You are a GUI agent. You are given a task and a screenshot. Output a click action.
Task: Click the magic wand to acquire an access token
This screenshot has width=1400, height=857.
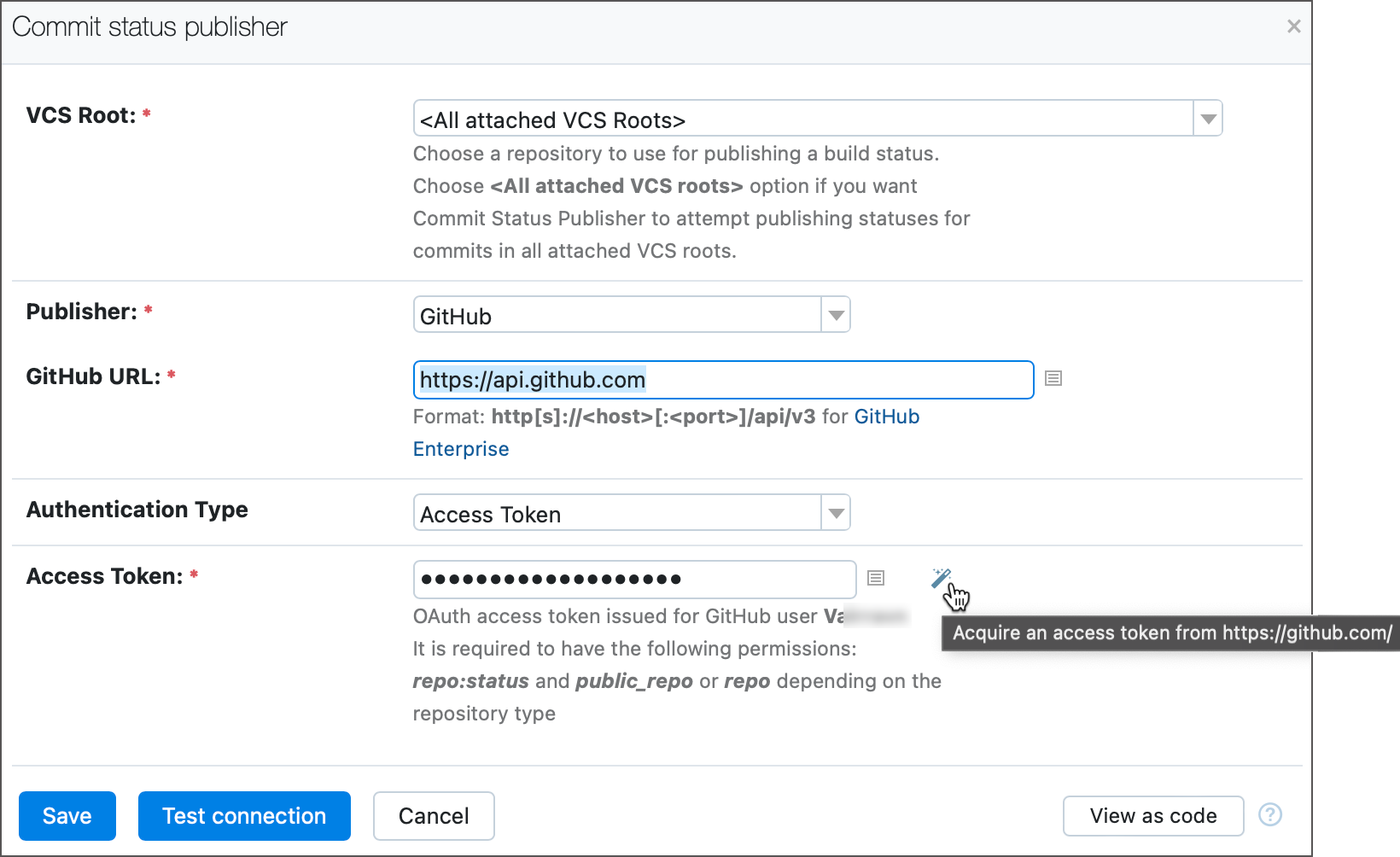point(942,578)
